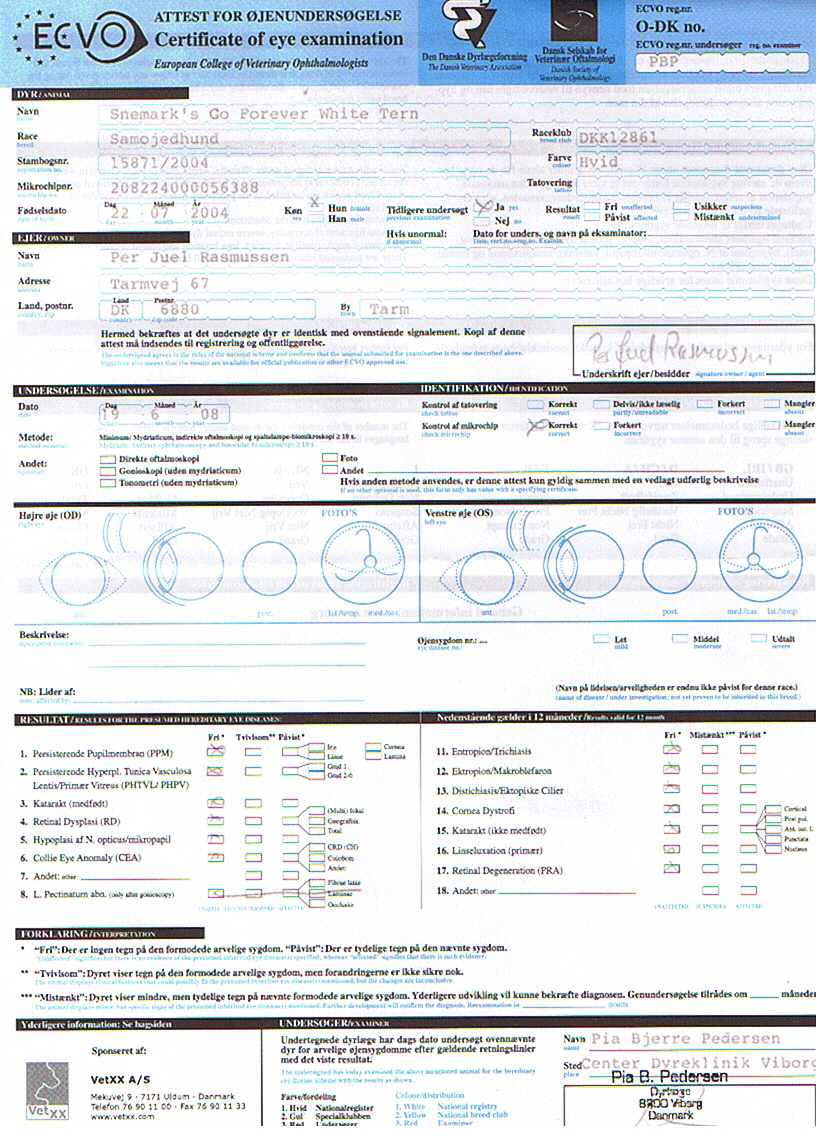Tick the Han (male) checkbox
This screenshot has height=1139, width=820.
click(314, 219)
